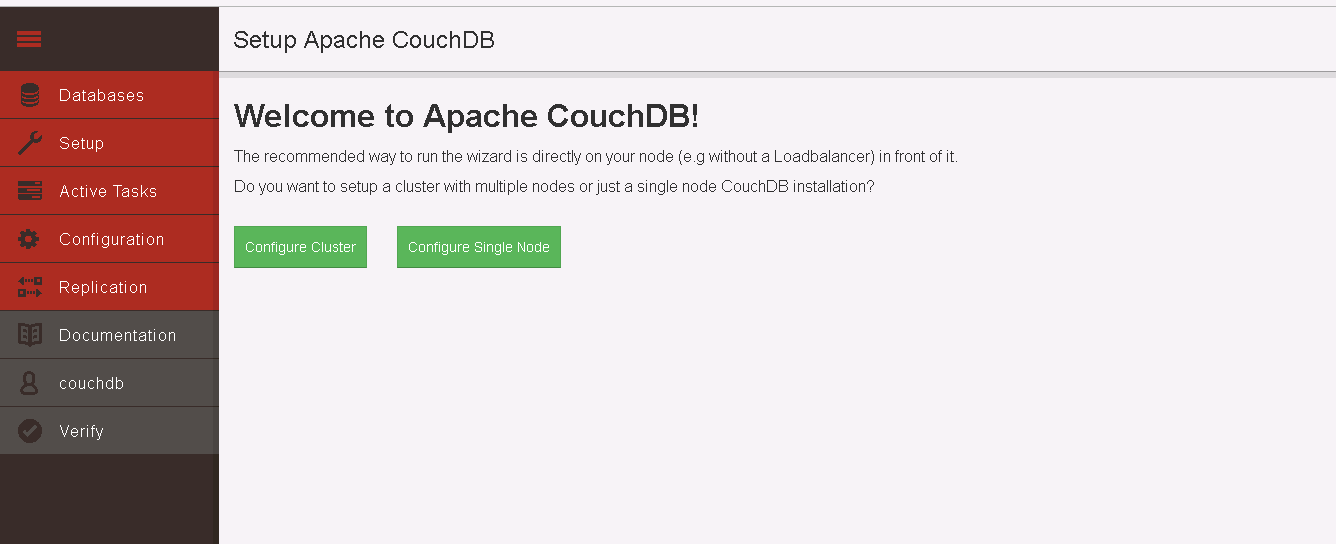Toggle the hamburger menu icon
Image resolution: width=1336 pixels, height=544 pixels.
tap(29, 40)
